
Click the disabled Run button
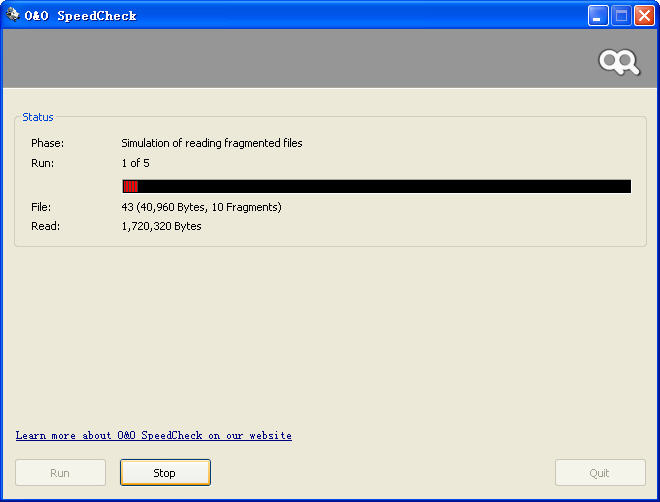click(x=60, y=473)
